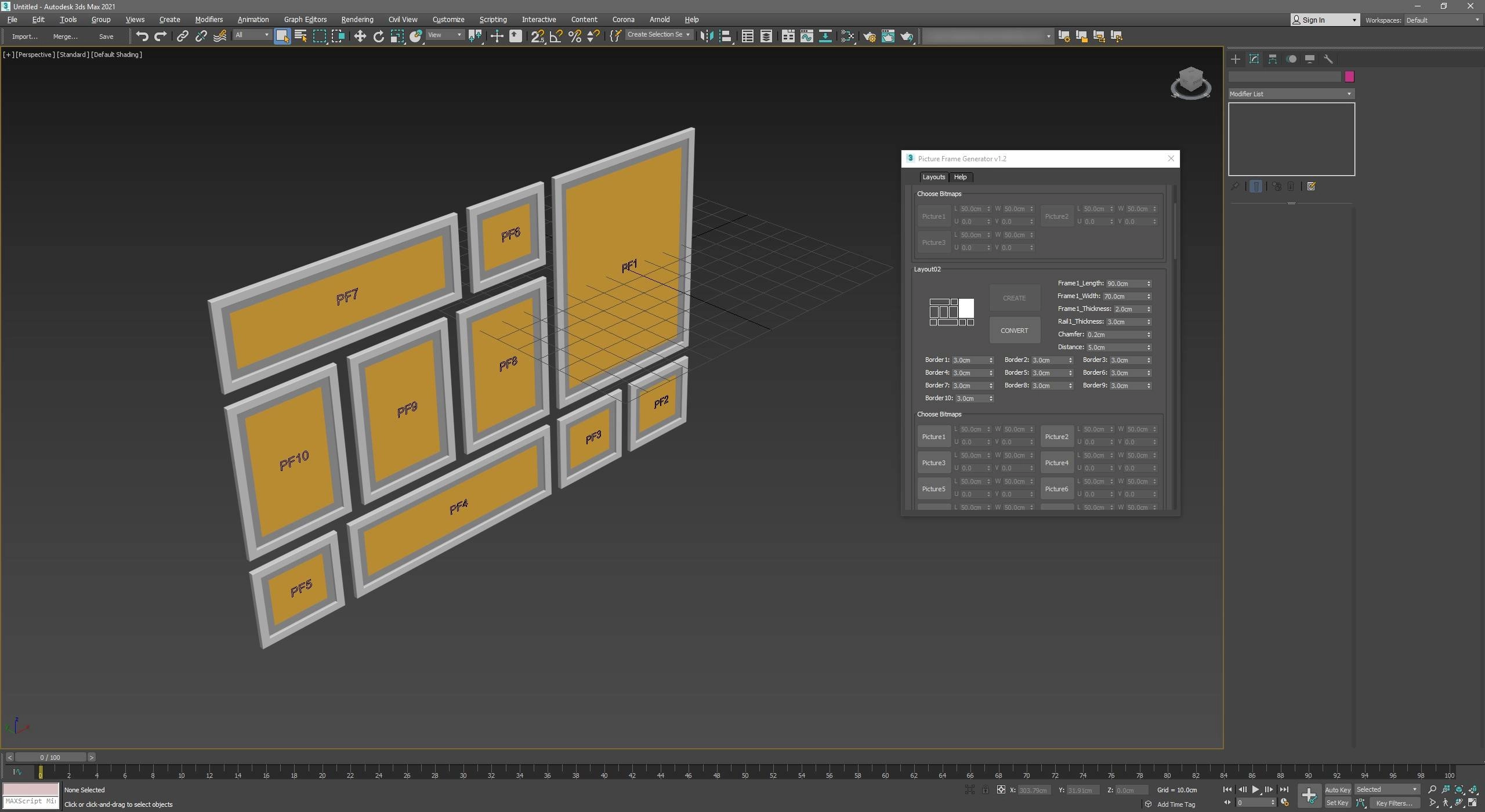Toggle Window/Crossing selection mode
The height and width of the screenshot is (812, 1485).
(x=338, y=36)
